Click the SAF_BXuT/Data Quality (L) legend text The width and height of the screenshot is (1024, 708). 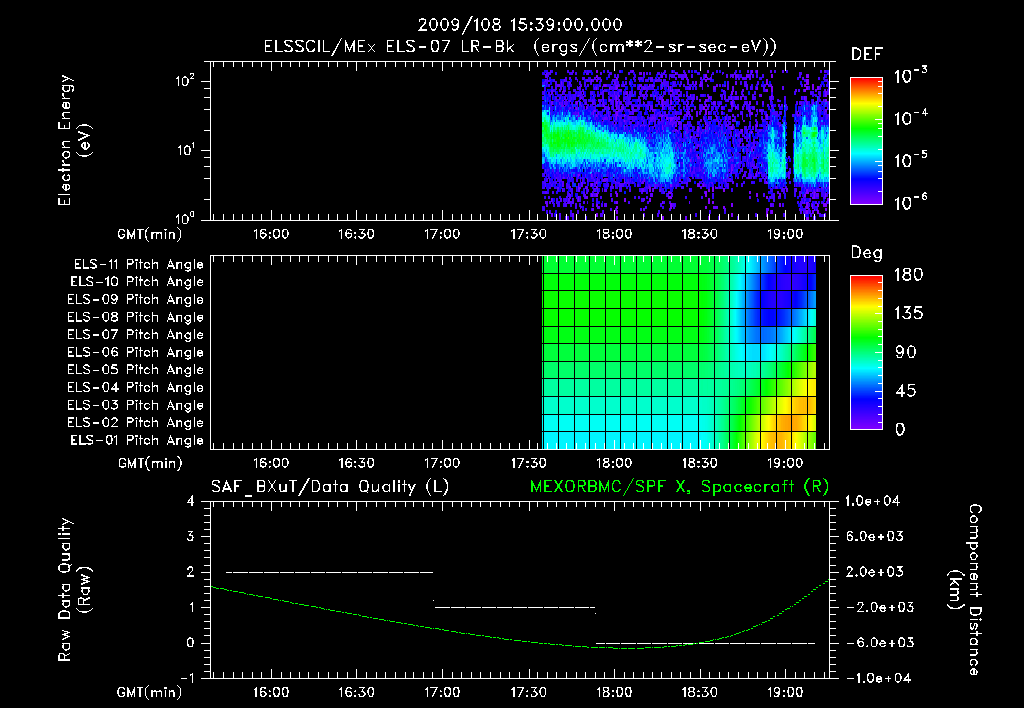330,487
